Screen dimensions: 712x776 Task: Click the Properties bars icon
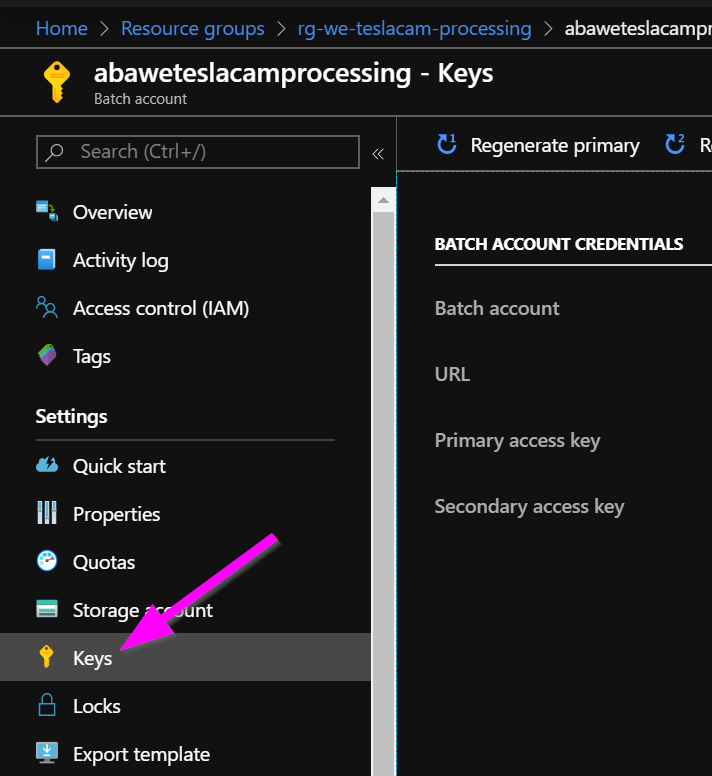tap(47, 513)
